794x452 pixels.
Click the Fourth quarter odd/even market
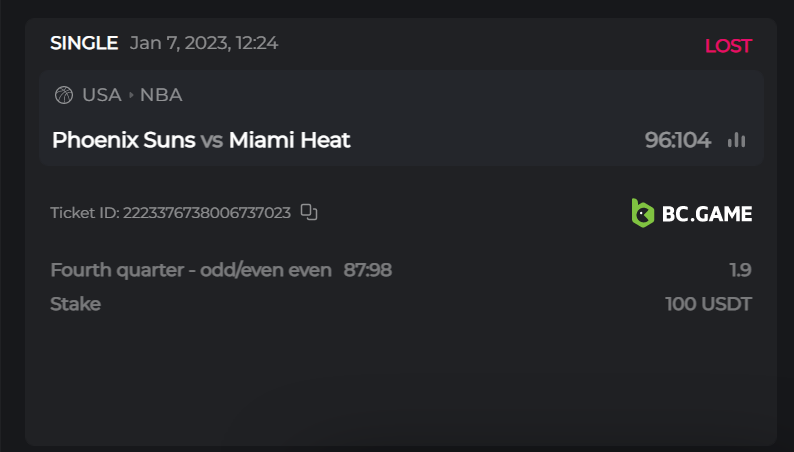190,270
